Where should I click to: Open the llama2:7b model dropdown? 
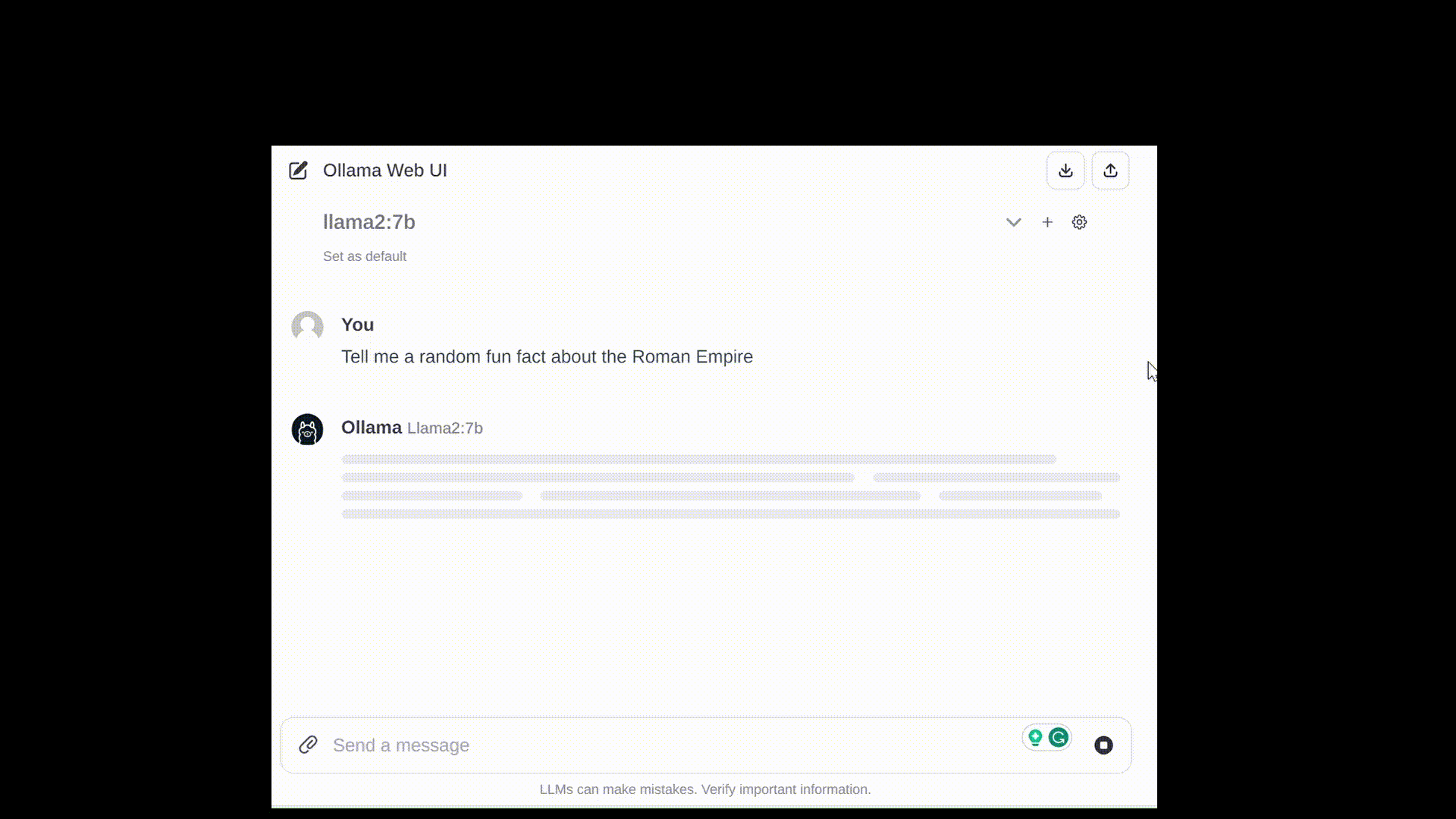(x=369, y=222)
